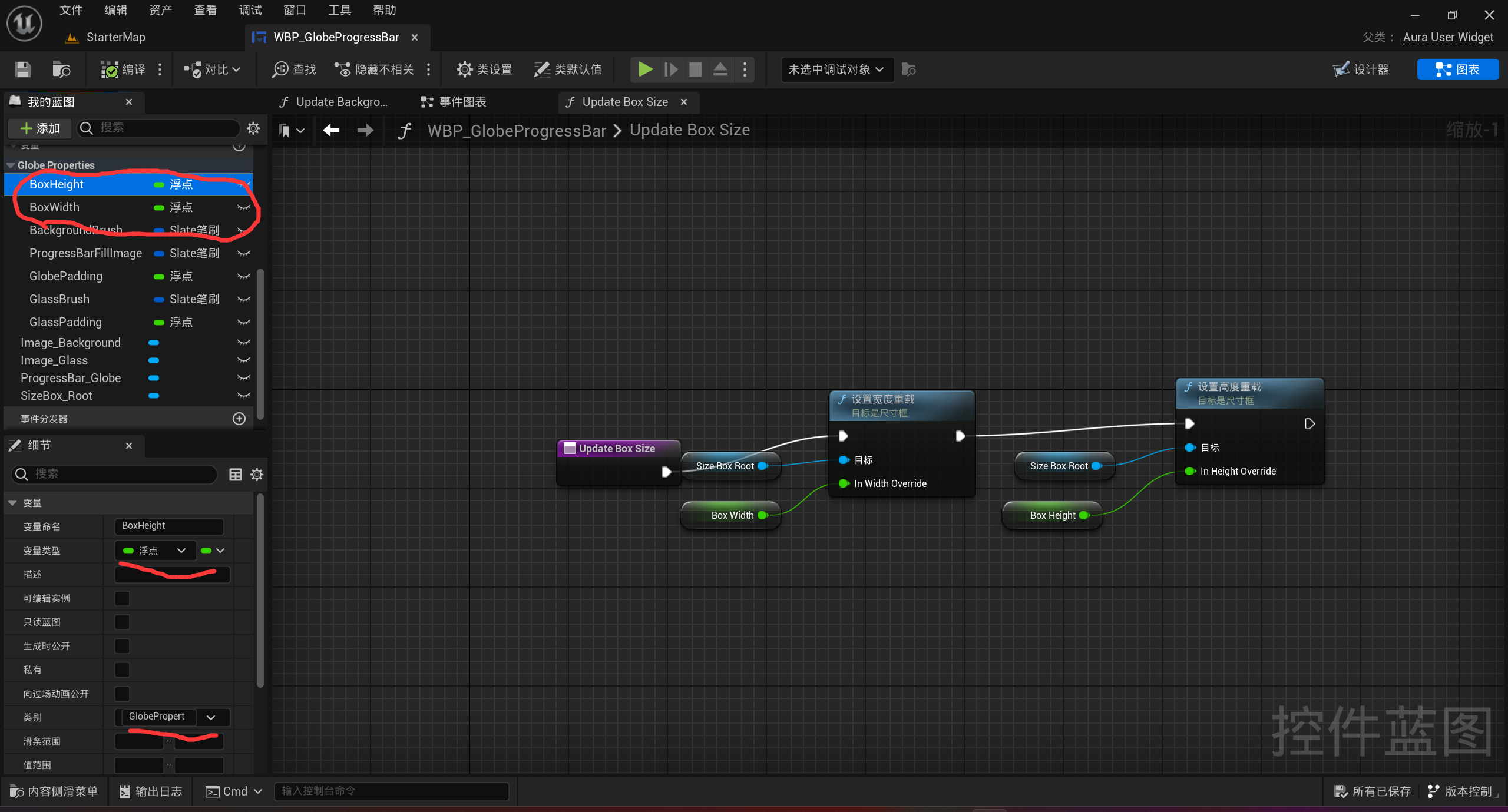Close the 细节 details panel
Viewport: 1508px width, 812px height.
pyautogui.click(x=129, y=446)
